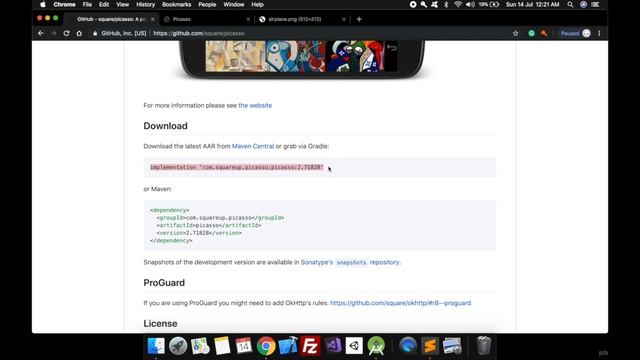This screenshot has width=640, height=360.
Task: Open Finder from the dock
Action: [x=156, y=346]
